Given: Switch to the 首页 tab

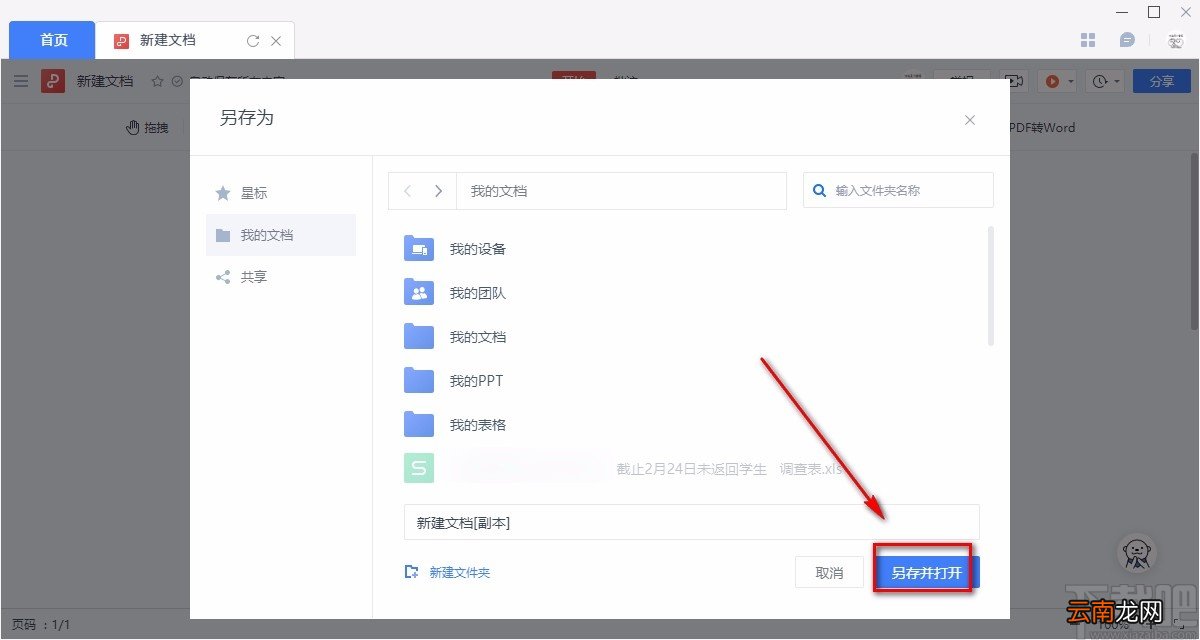Looking at the screenshot, I should tap(53, 40).
